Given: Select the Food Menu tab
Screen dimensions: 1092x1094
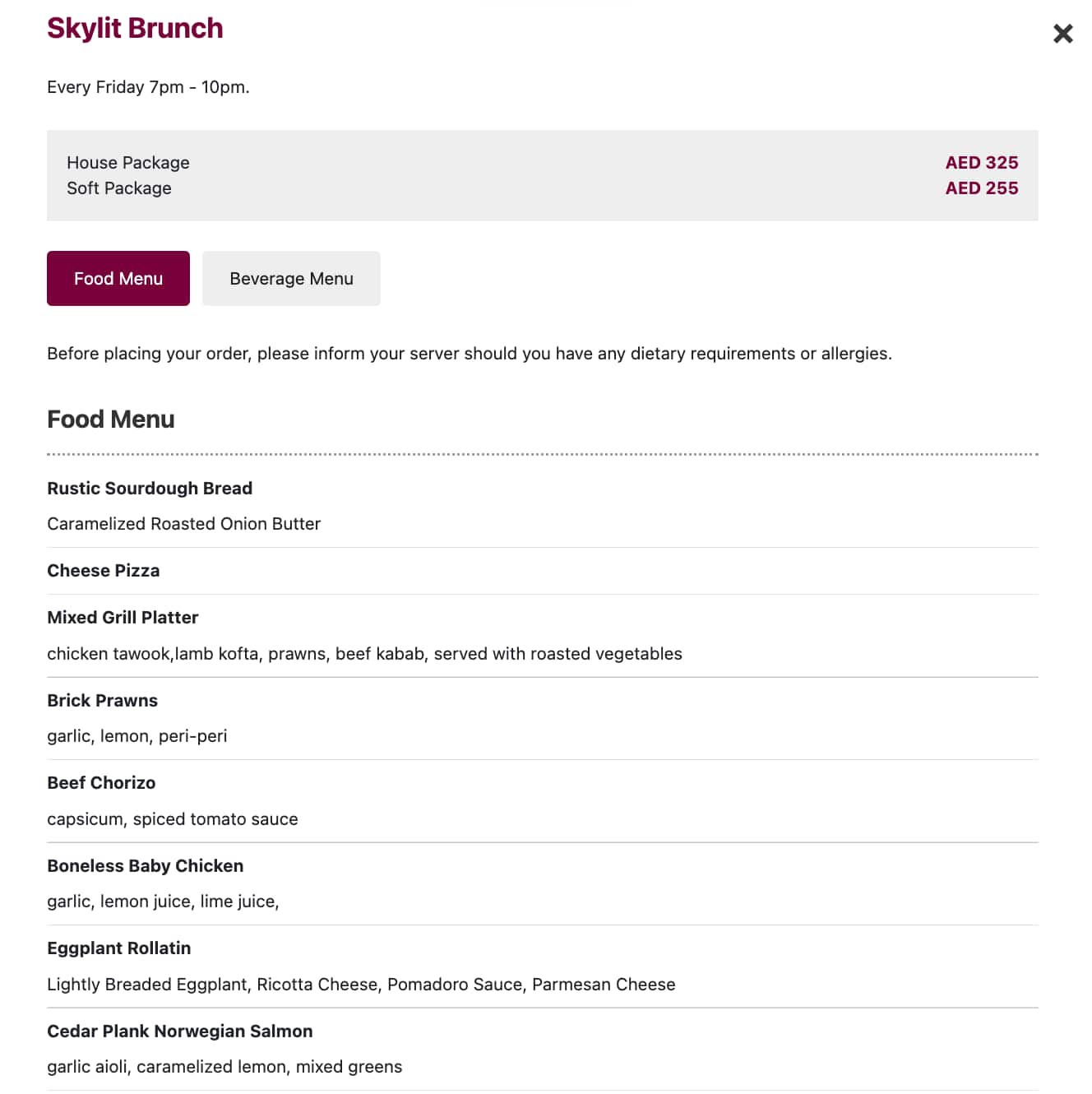Looking at the screenshot, I should pos(118,278).
